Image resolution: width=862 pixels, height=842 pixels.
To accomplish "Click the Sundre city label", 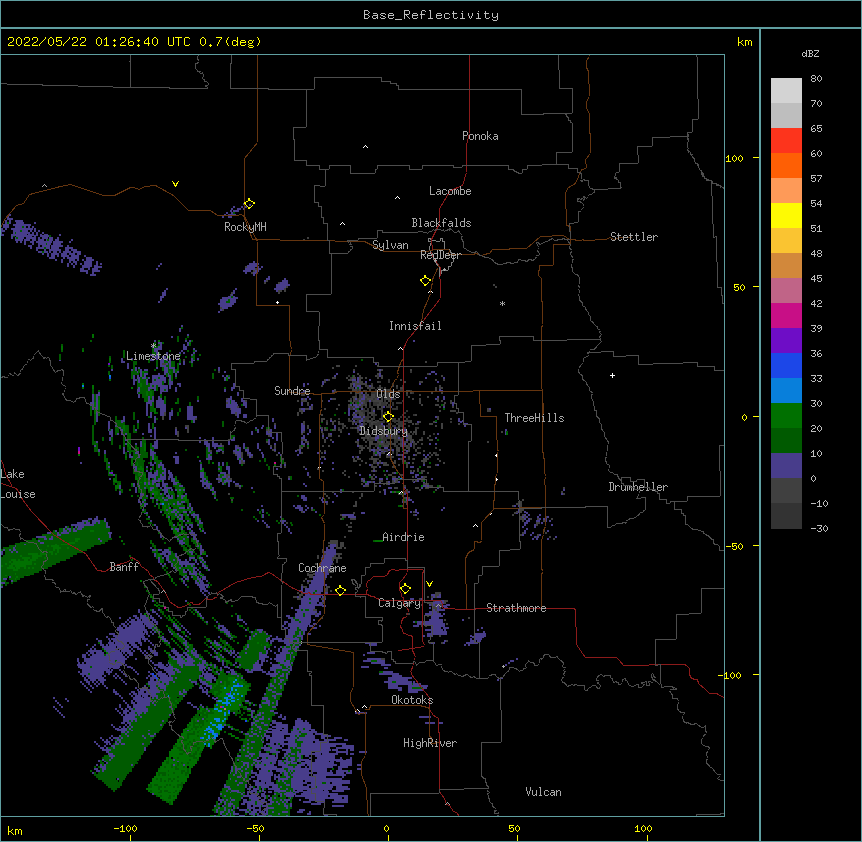I will (292, 391).
